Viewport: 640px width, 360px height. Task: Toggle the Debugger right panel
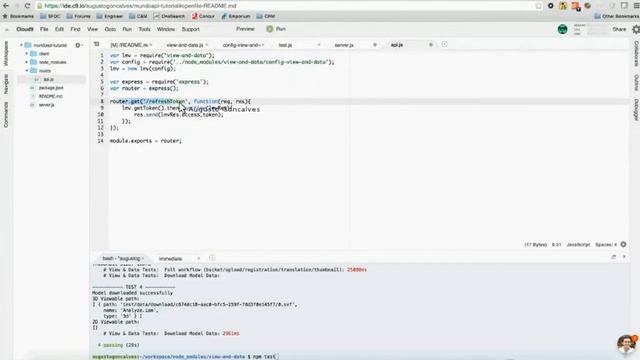tap(636, 109)
